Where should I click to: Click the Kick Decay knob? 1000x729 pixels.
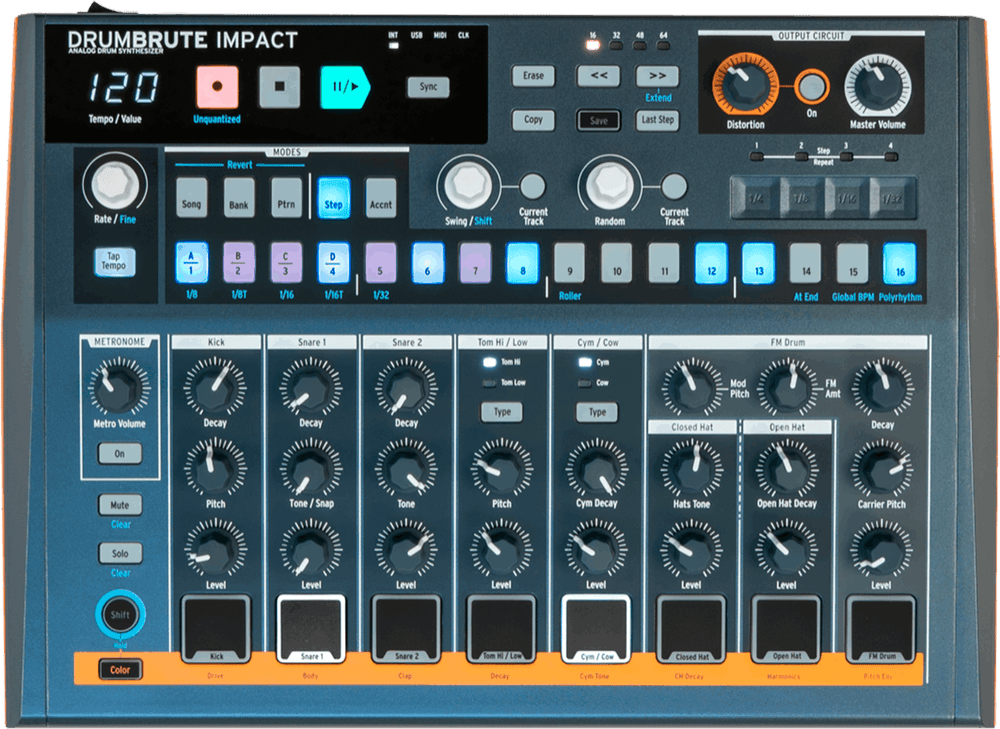[x=216, y=387]
